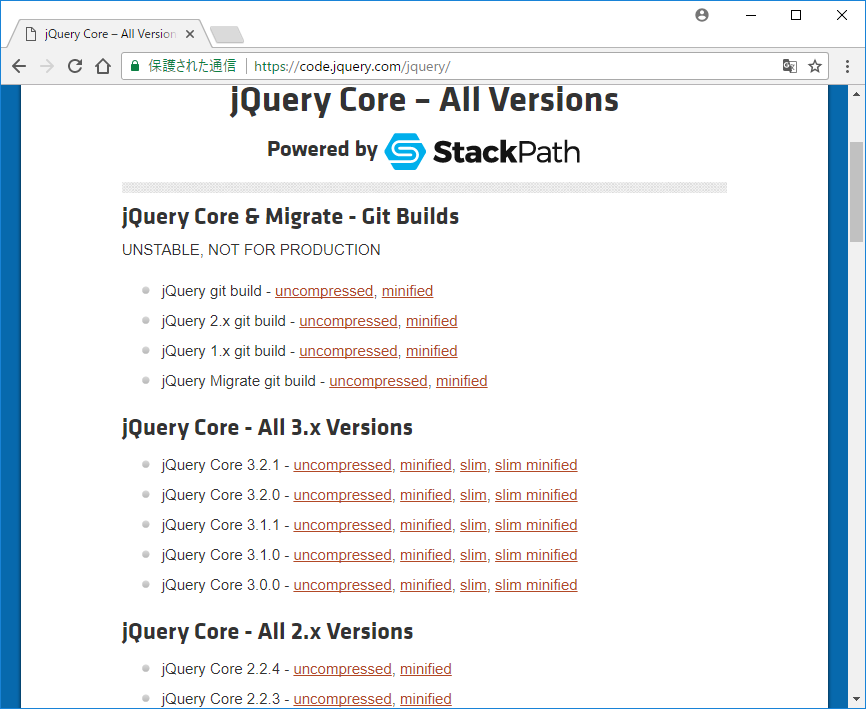The image size is (866, 709).
Task: Maximize the Chrome window
Action: 796,15
